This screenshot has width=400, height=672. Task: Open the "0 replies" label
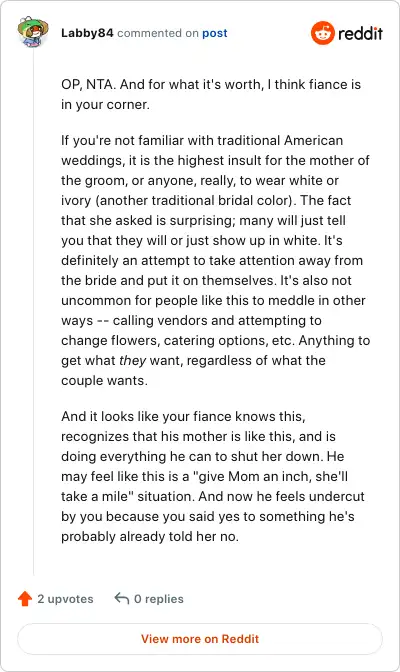coord(159,599)
